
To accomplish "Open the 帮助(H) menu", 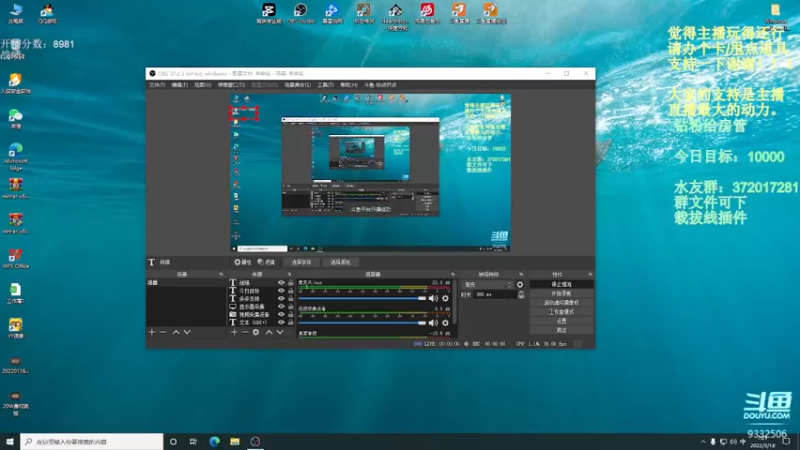I will (x=349, y=85).
